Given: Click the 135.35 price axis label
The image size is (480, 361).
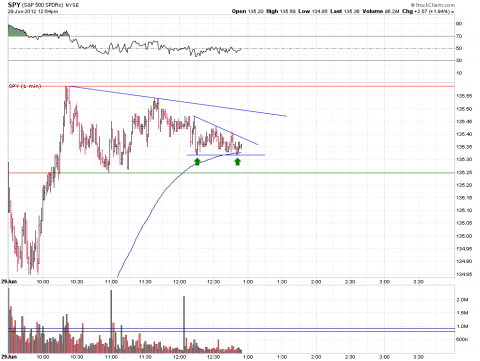Looking at the screenshot, I should pyautogui.click(x=464, y=147).
